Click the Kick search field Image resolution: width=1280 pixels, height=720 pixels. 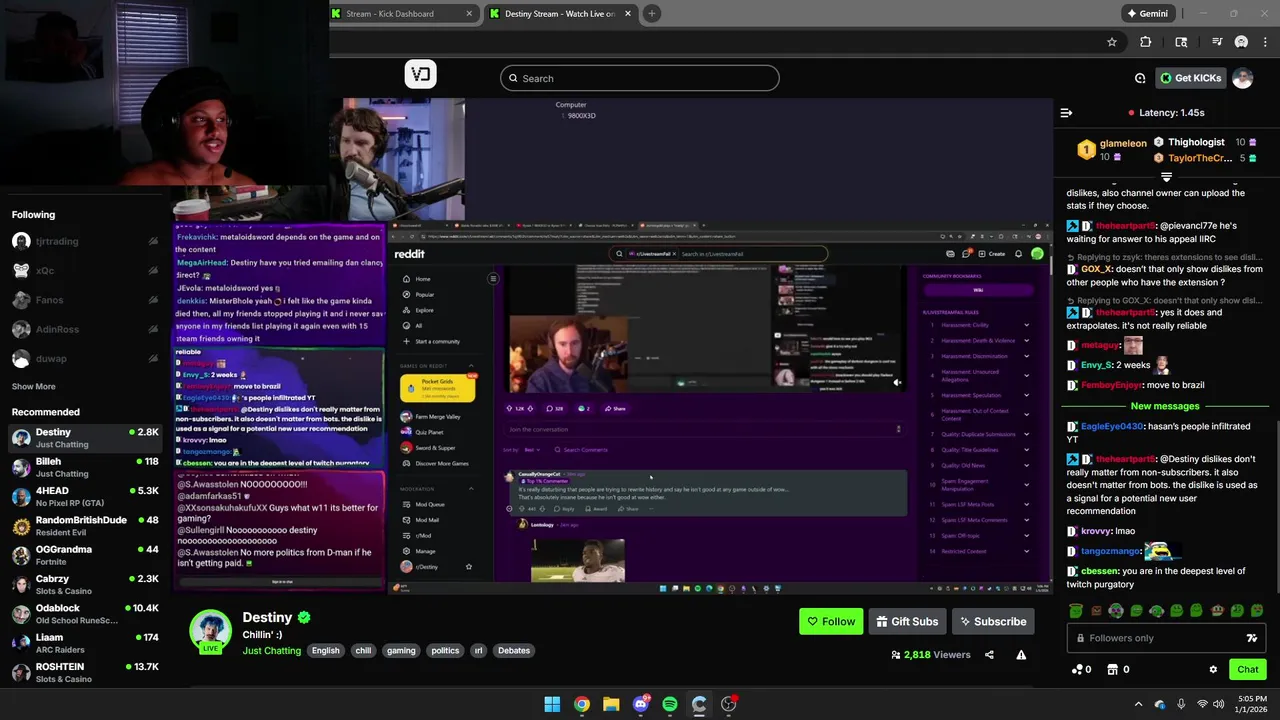(x=640, y=78)
